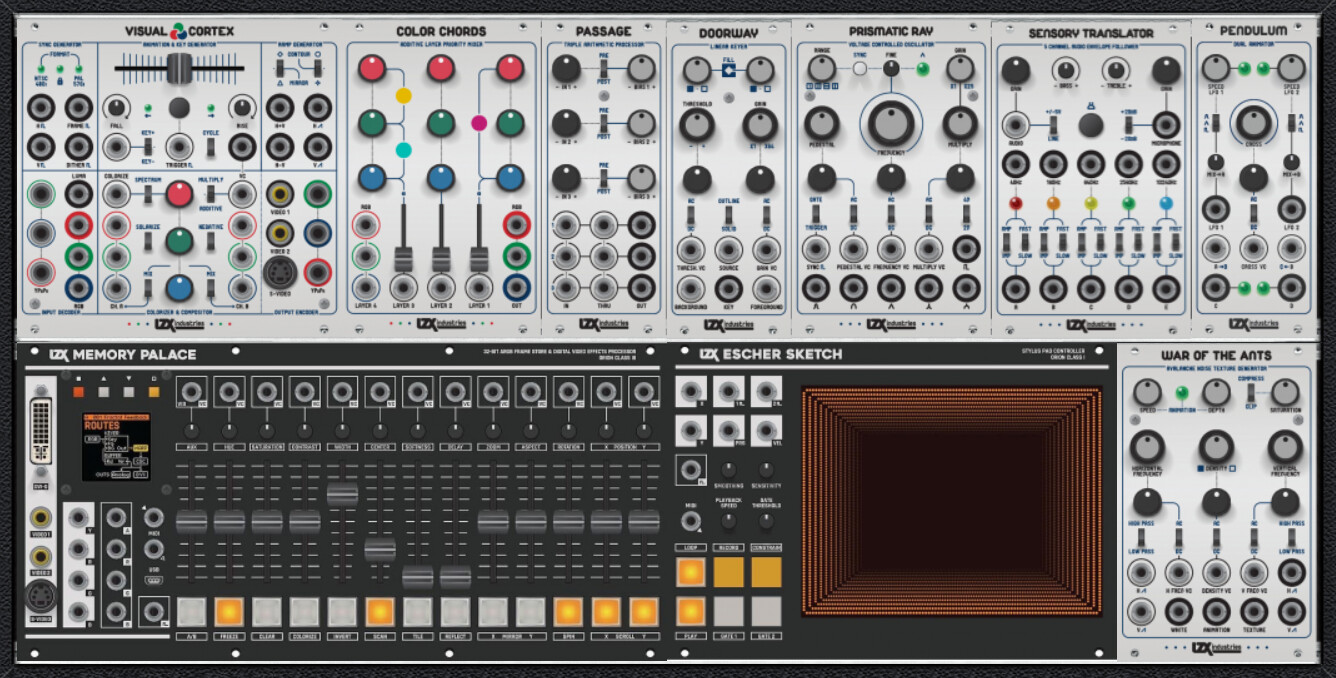Click the Visual Cortex TRIGGER jack
Screen dimensions: 1336x678
tap(179, 148)
